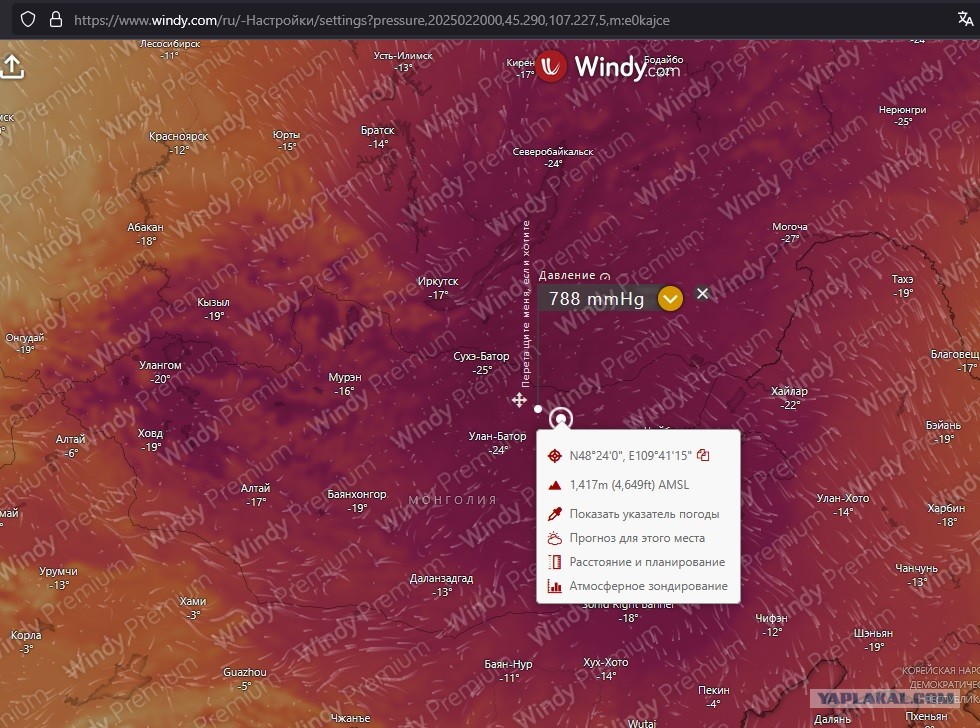The width and height of the screenshot is (980, 728).
Task: Copy coordinates with the copy icon
Action: [703, 455]
